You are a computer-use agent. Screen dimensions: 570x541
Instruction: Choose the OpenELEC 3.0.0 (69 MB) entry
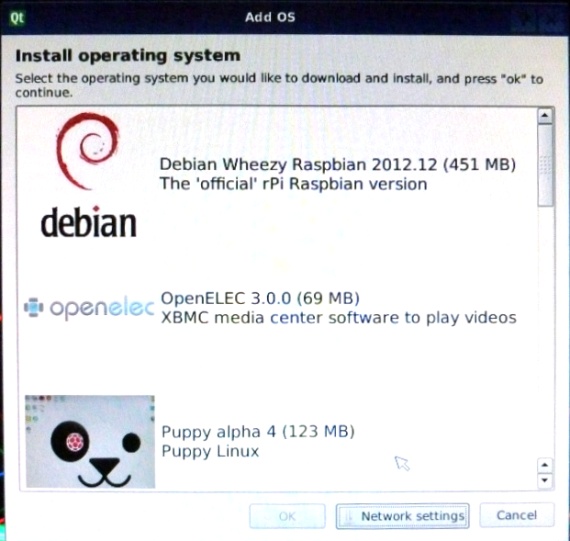(x=260, y=298)
